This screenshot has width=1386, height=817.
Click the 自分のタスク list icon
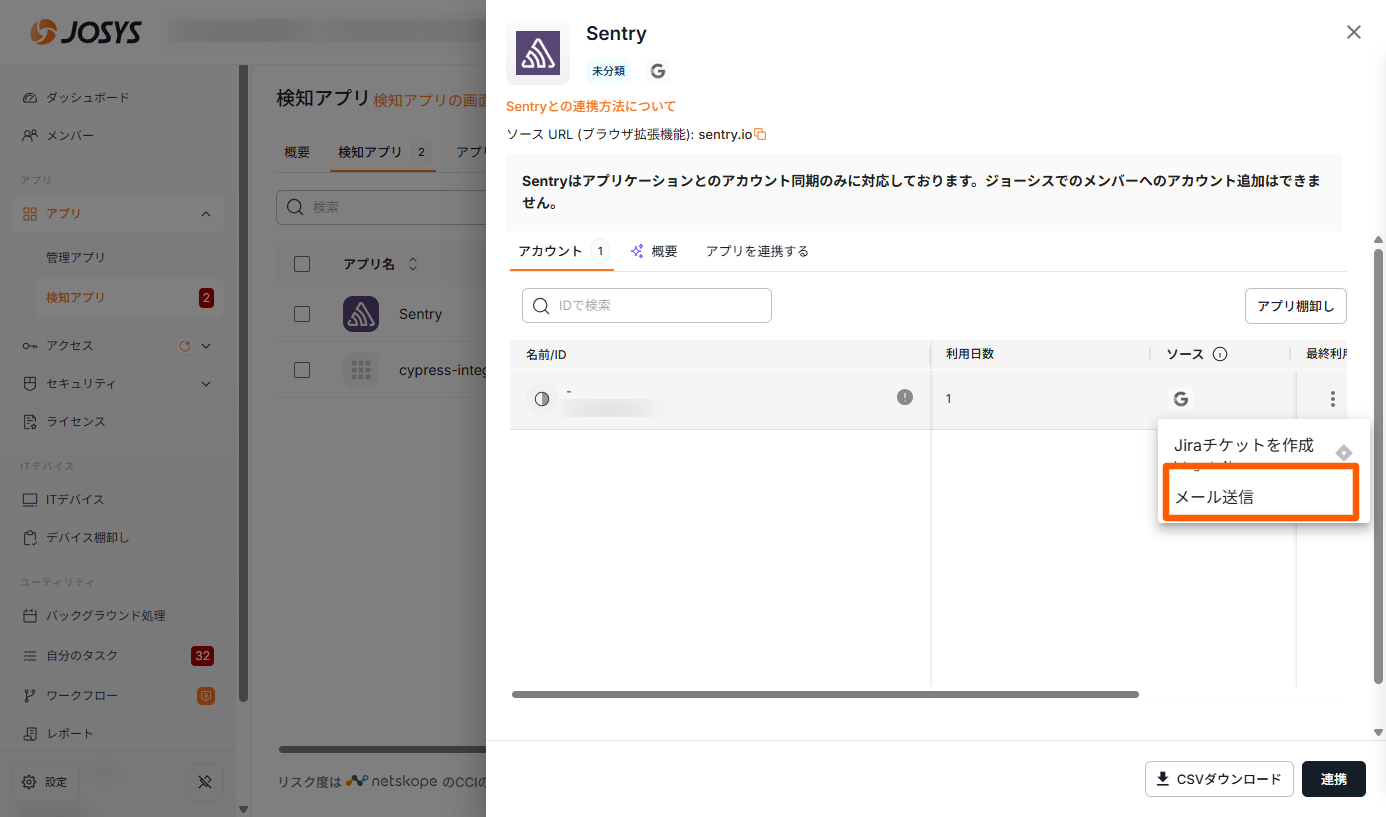(29, 656)
